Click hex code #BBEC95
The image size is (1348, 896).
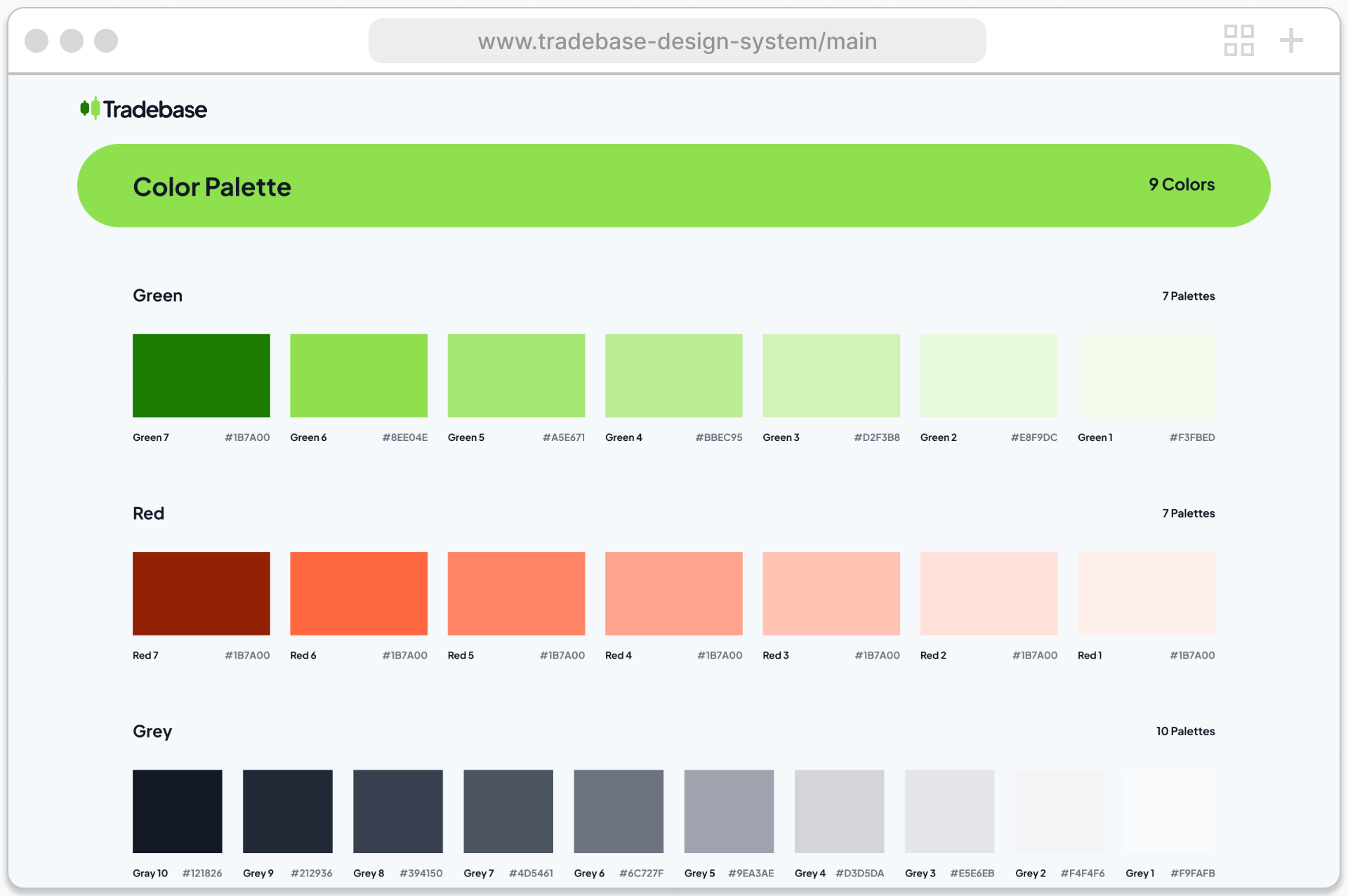click(719, 437)
